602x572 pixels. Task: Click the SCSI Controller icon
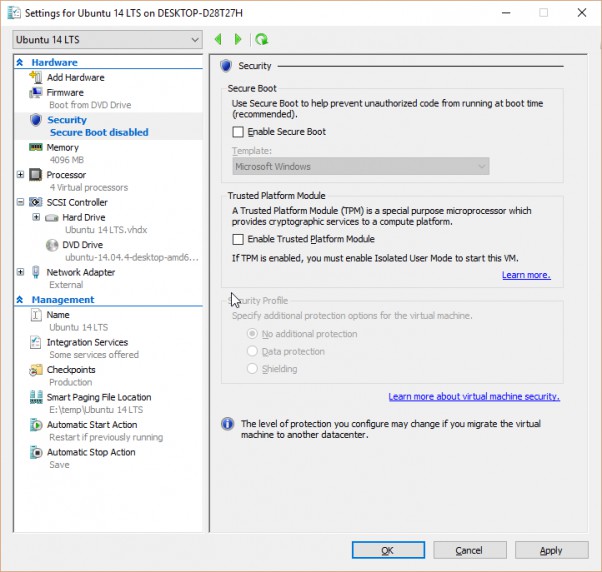click(x=36, y=202)
